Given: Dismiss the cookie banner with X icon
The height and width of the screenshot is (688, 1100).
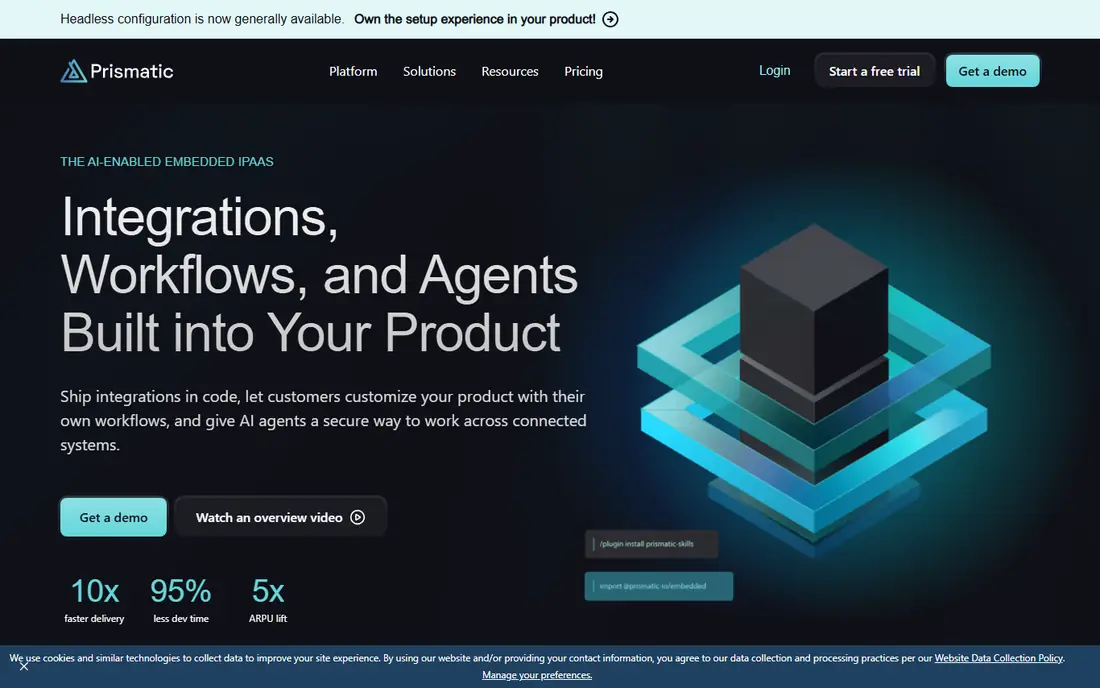Looking at the screenshot, I should point(24,666).
